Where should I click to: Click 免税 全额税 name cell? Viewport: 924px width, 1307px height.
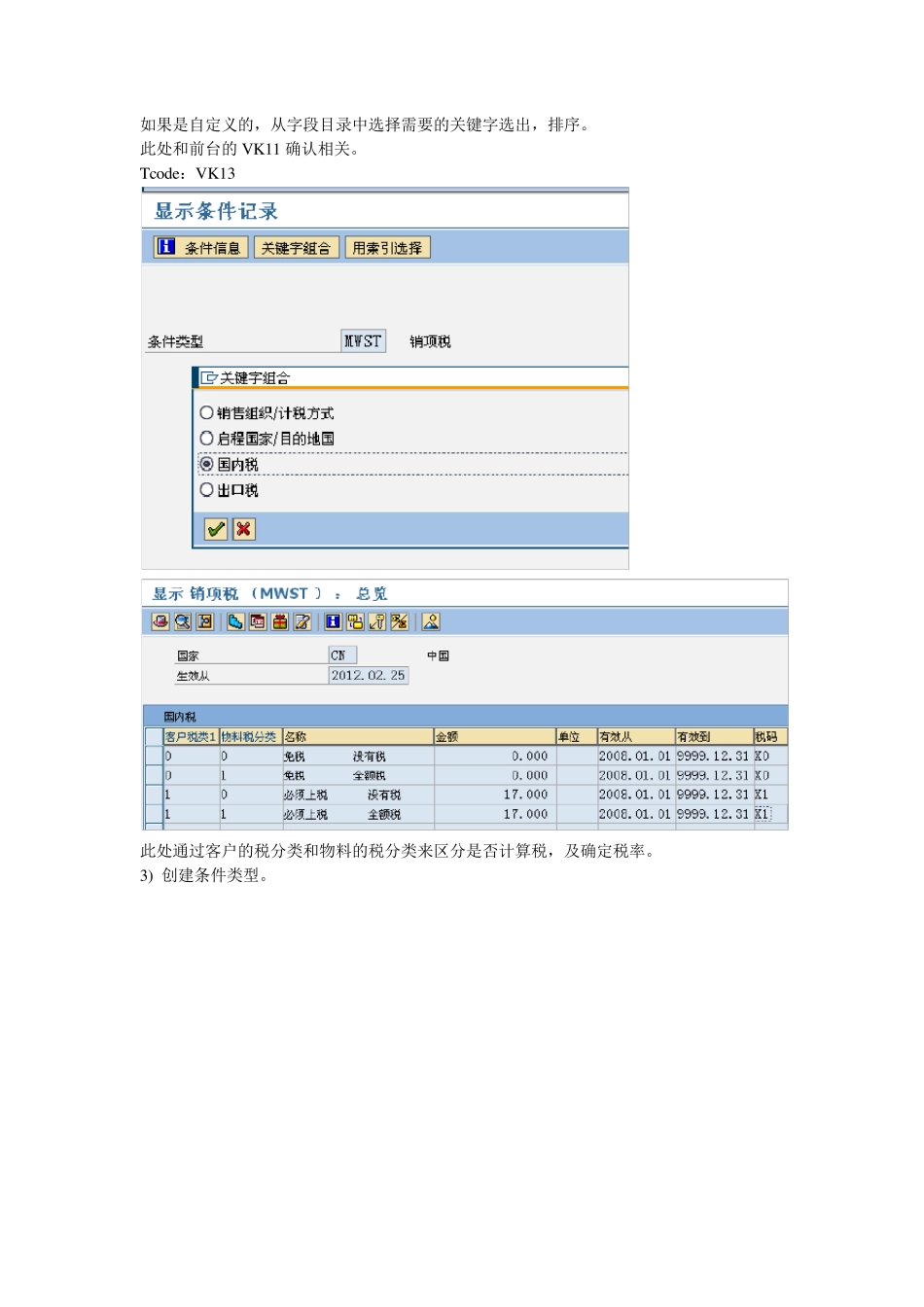click(358, 775)
